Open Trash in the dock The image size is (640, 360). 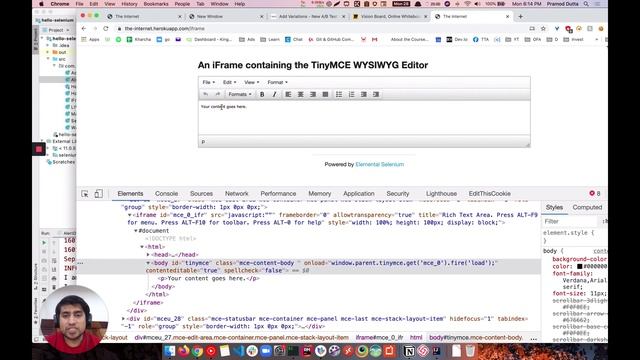coord(470,351)
